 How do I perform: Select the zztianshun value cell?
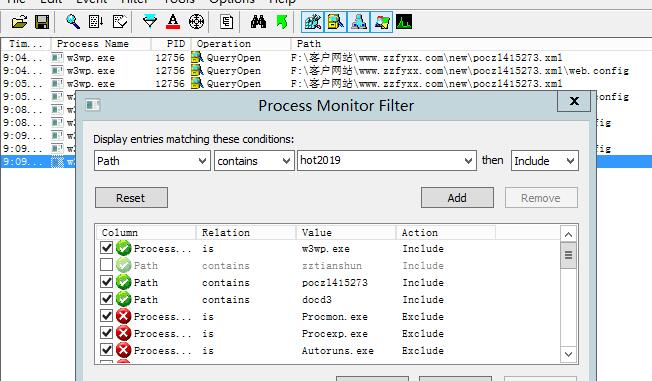click(x=332, y=265)
